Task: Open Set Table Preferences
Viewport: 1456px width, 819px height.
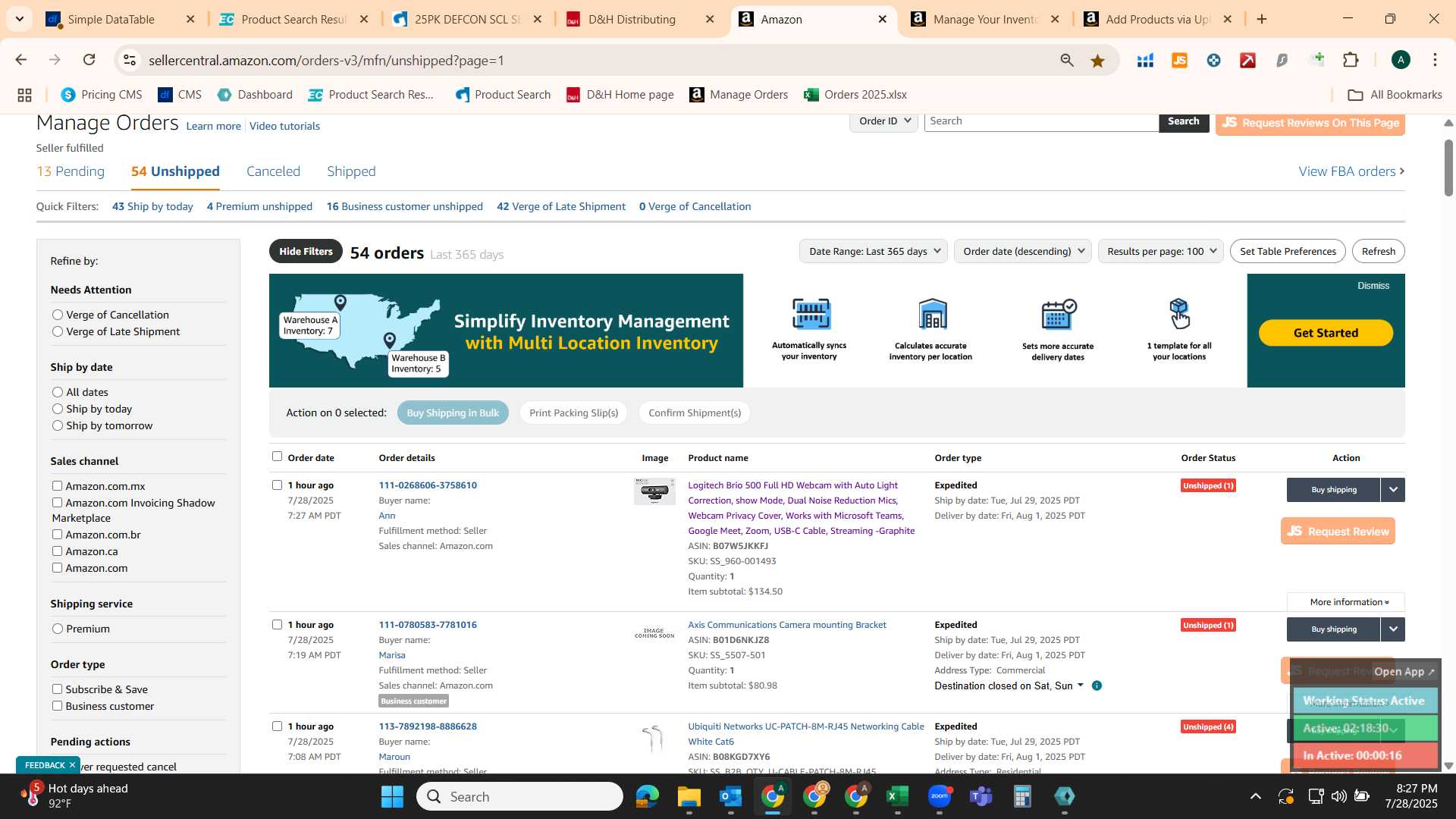Action: [1288, 252]
